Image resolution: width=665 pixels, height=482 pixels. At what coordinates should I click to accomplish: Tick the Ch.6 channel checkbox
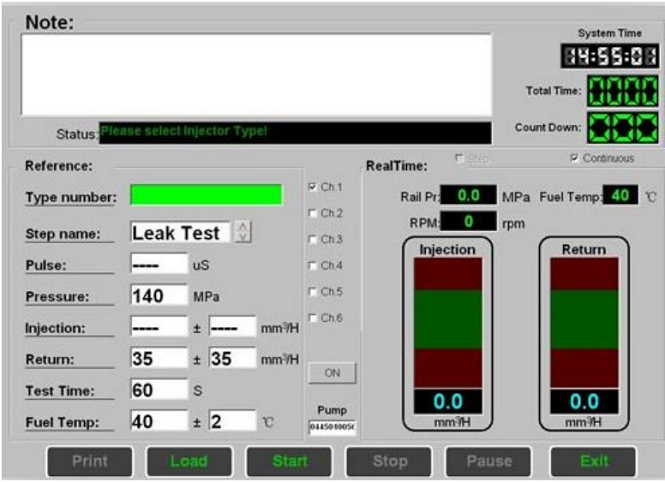click(x=314, y=318)
